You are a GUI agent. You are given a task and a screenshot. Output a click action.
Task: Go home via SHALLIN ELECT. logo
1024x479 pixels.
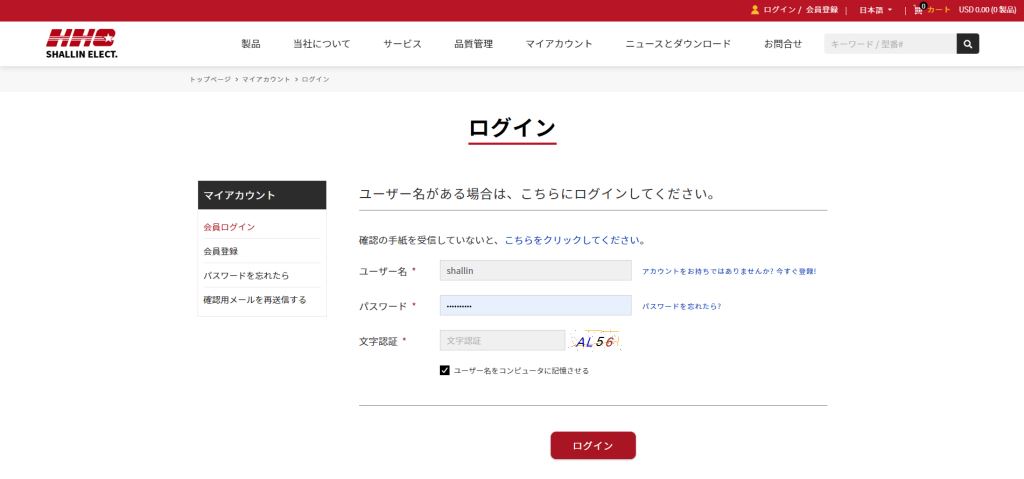click(x=82, y=44)
